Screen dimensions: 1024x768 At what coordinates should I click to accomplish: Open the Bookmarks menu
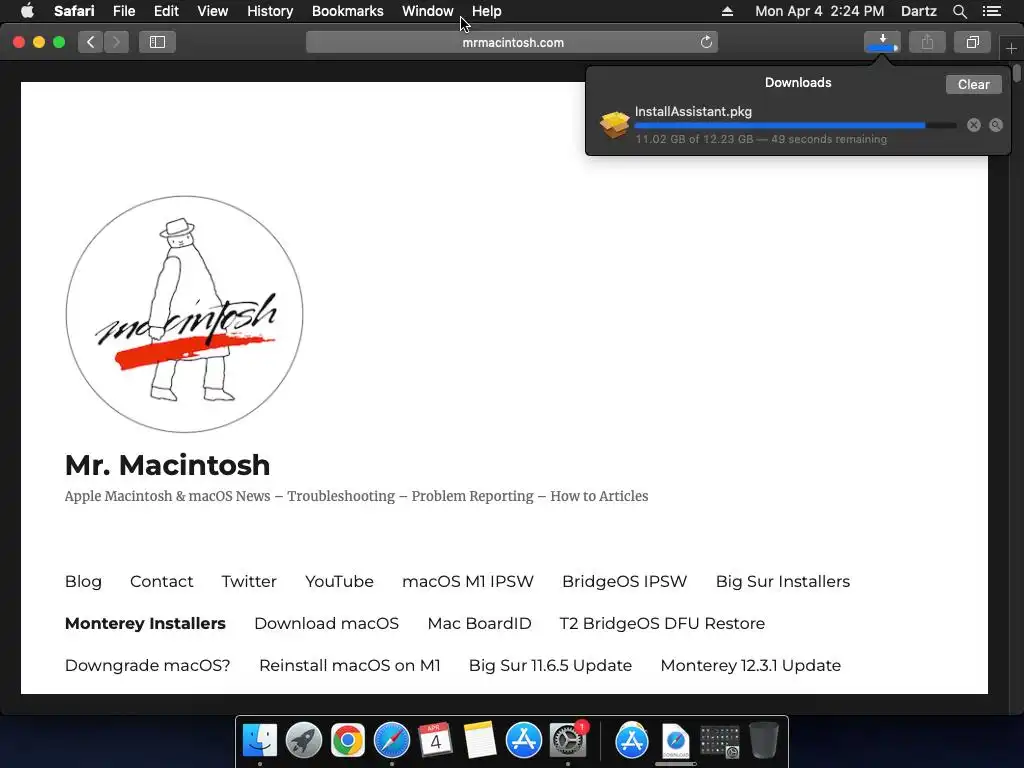click(x=347, y=11)
